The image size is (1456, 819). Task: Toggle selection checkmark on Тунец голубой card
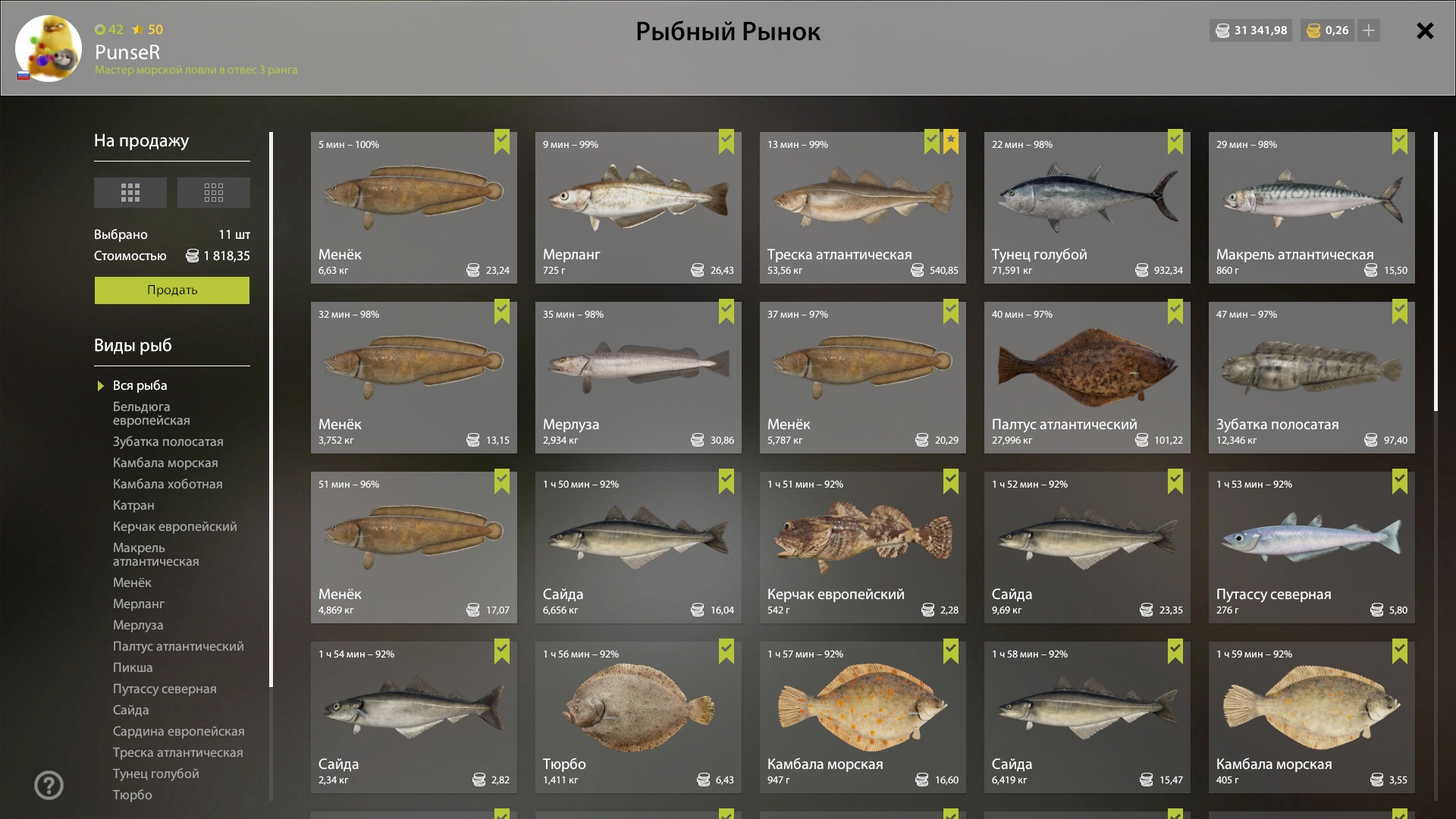pyautogui.click(x=1175, y=141)
